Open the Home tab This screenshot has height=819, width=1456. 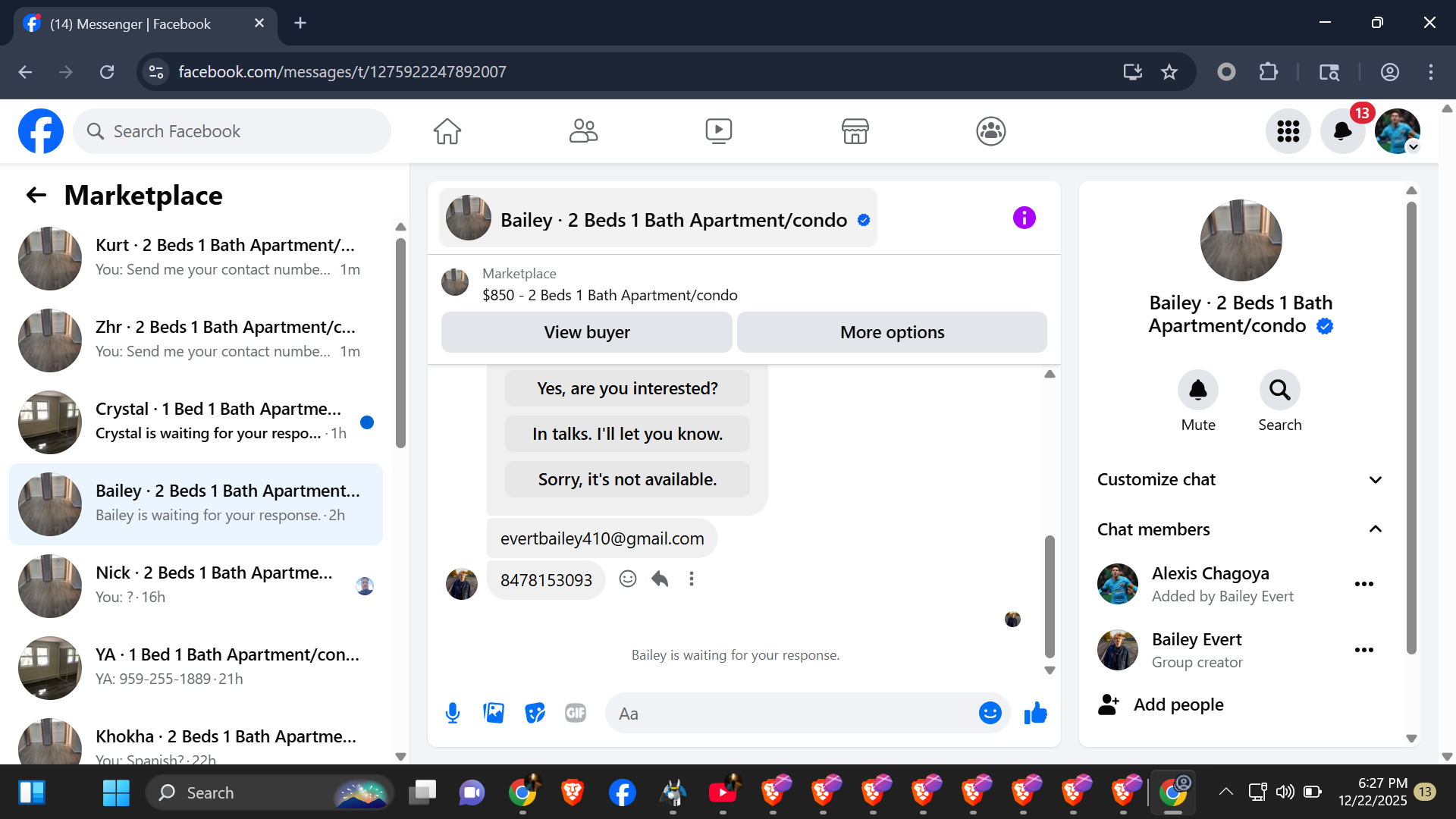click(x=447, y=131)
